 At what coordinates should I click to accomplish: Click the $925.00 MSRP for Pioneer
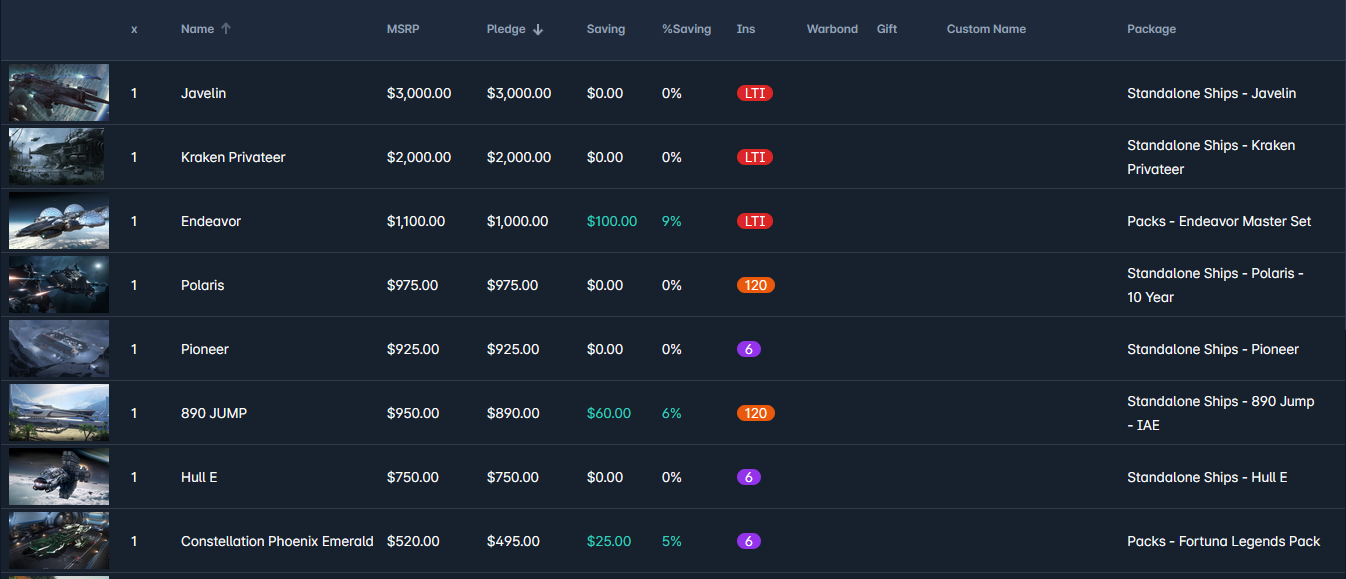pyautogui.click(x=413, y=349)
